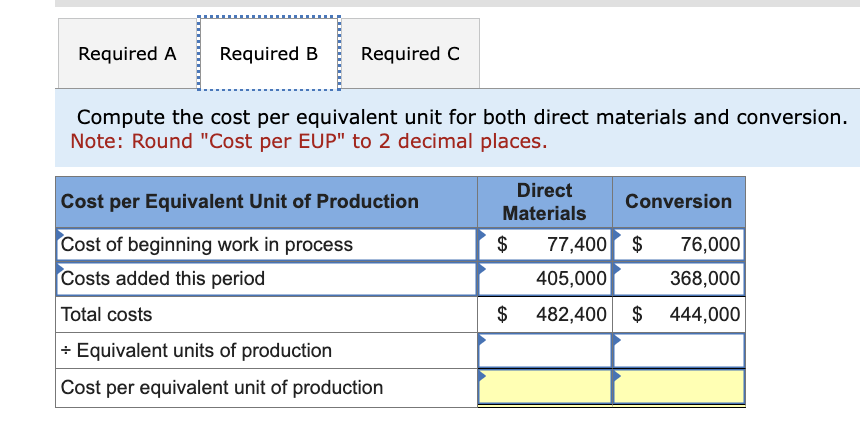Screen dimensions: 860x422
Task: Click Conversion equivalent units input field
Action: pyautogui.click(x=679, y=351)
